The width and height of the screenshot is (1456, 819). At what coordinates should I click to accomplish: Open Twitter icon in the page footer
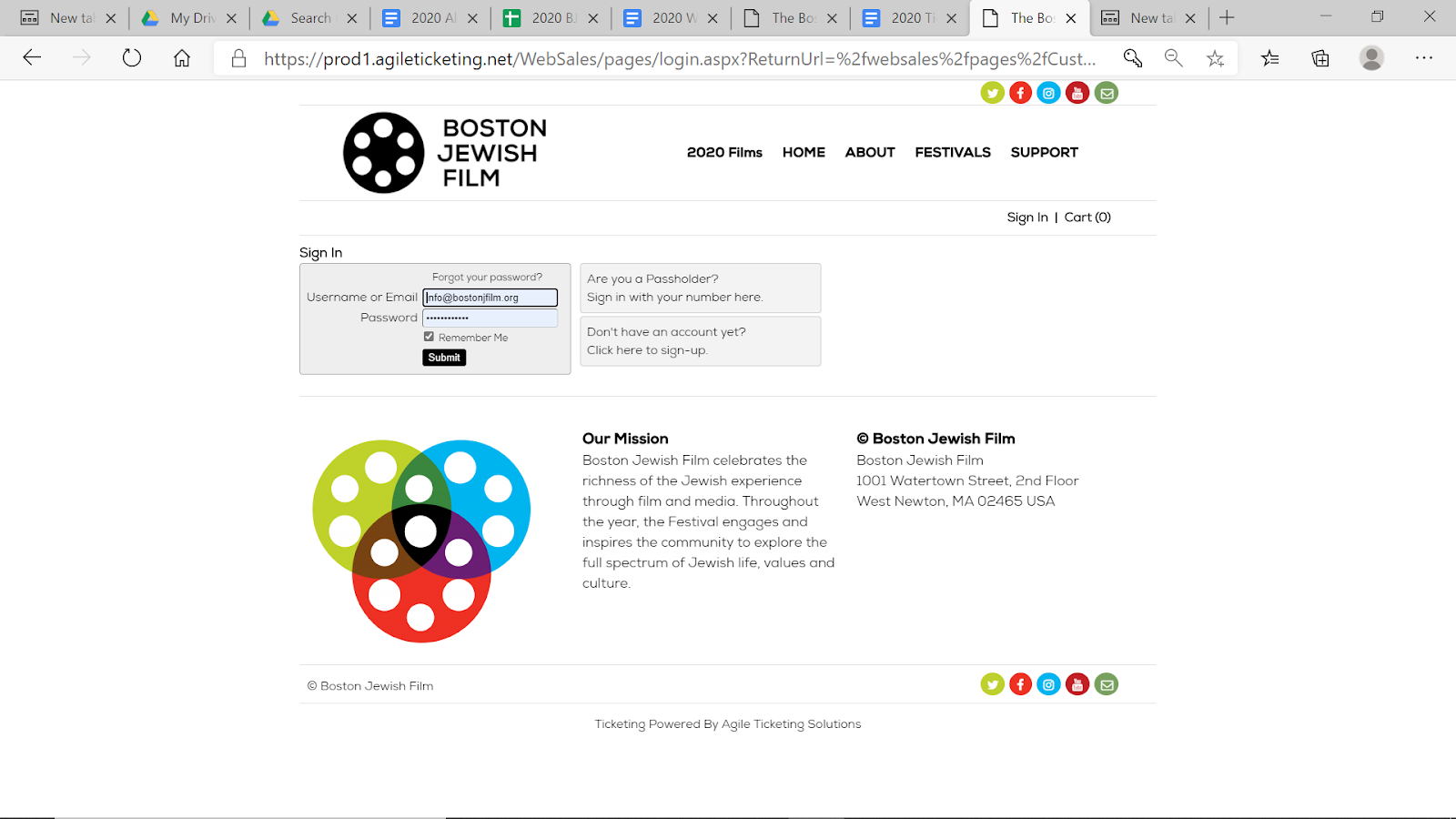pyautogui.click(x=992, y=684)
